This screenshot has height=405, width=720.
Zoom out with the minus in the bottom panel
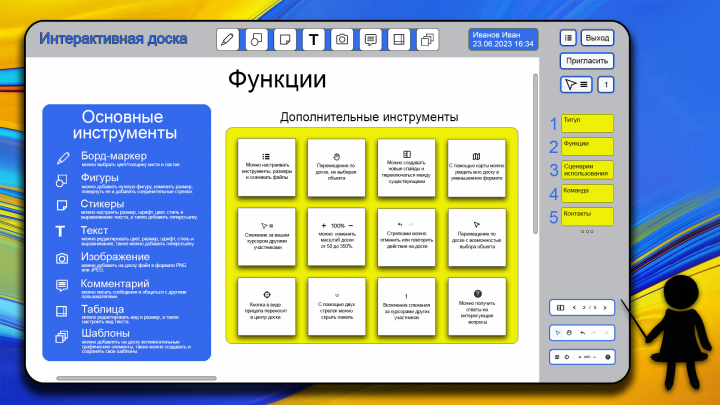tap(595, 357)
